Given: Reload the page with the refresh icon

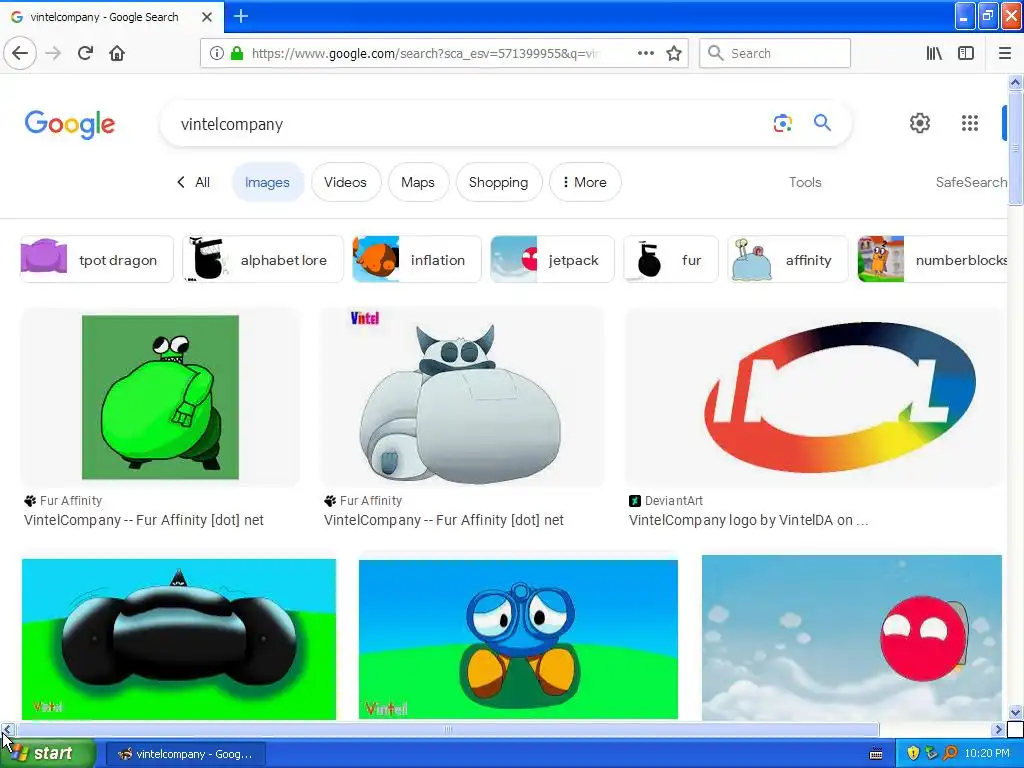Looking at the screenshot, I should (85, 53).
